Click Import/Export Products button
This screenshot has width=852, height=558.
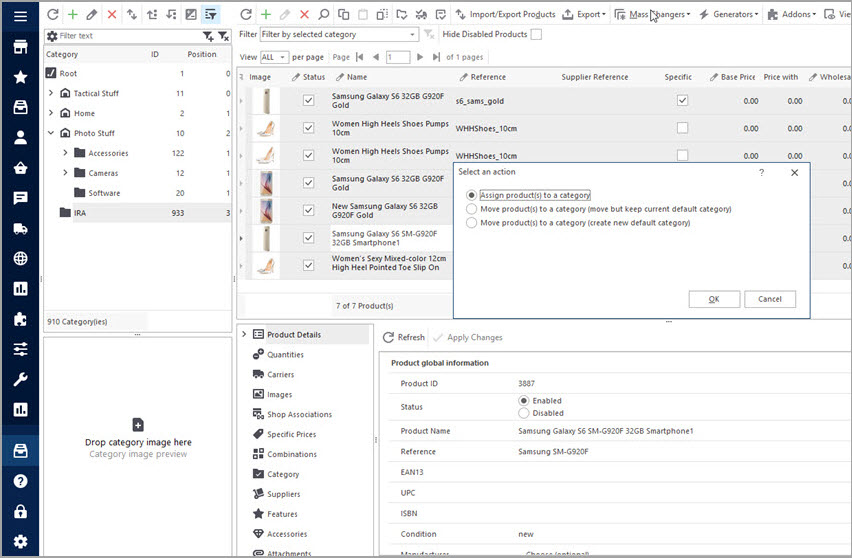tap(505, 15)
